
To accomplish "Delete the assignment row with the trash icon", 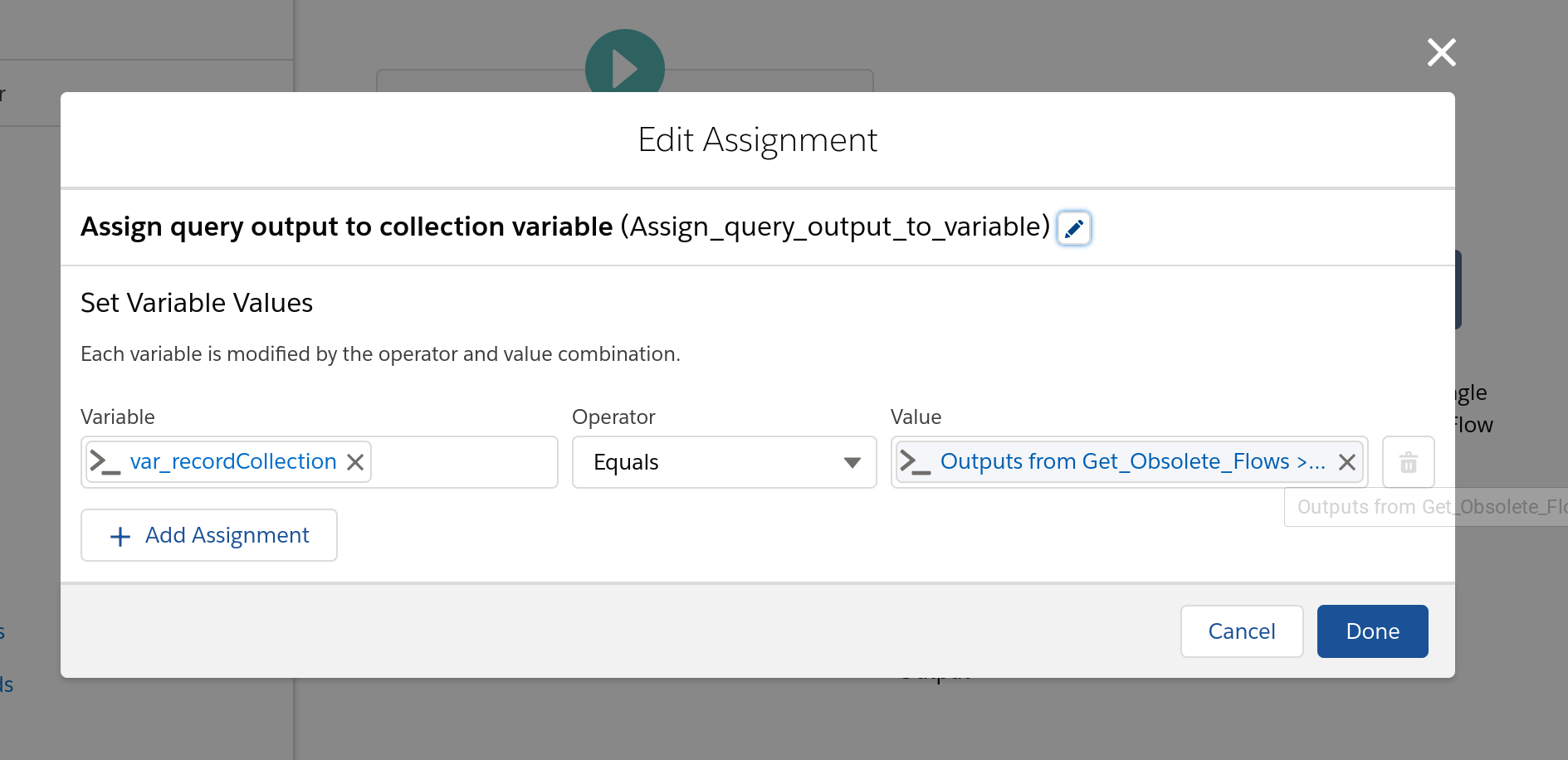I will point(1408,462).
